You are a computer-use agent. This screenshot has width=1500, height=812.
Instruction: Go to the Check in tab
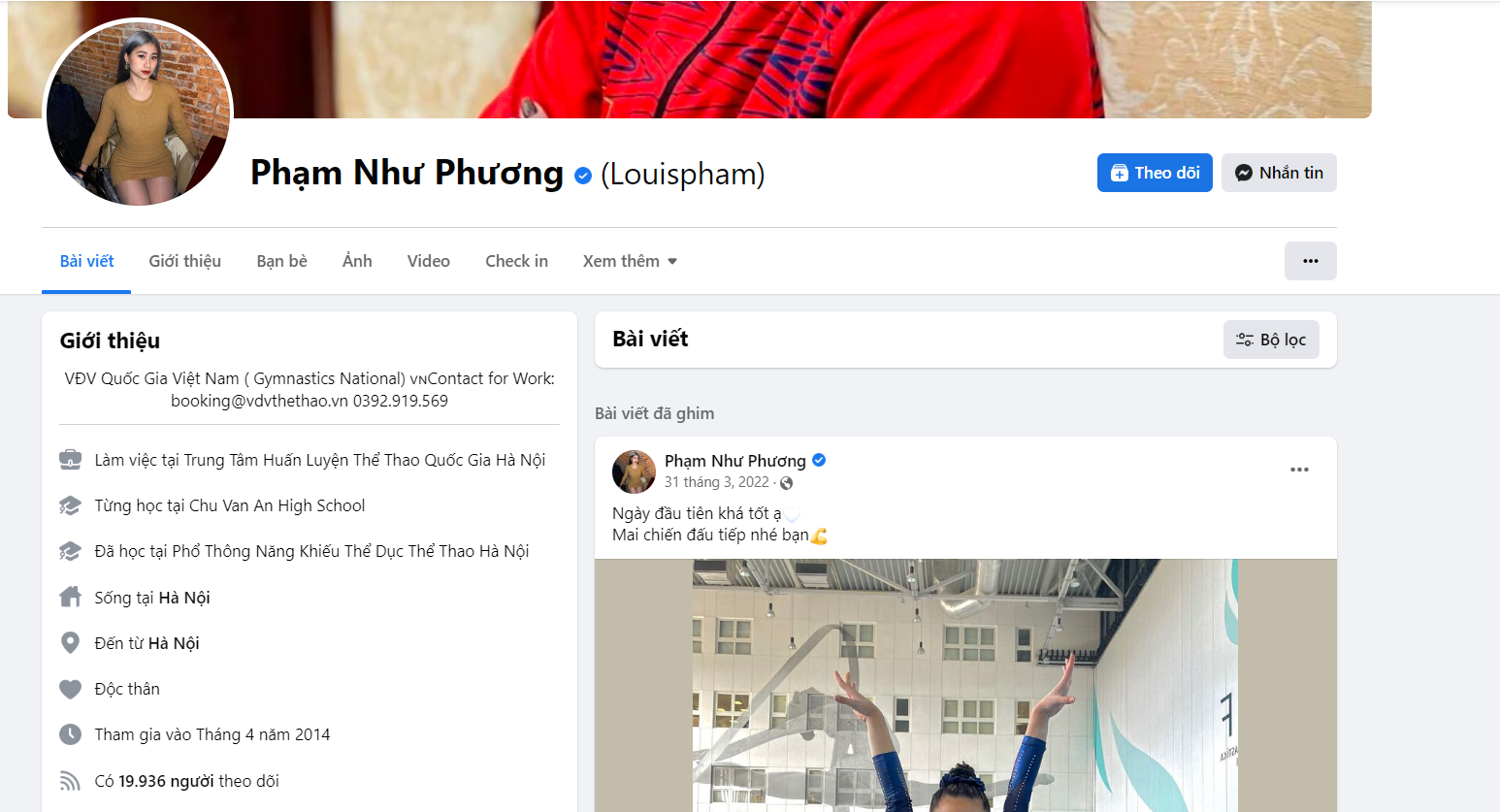pos(516,261)
